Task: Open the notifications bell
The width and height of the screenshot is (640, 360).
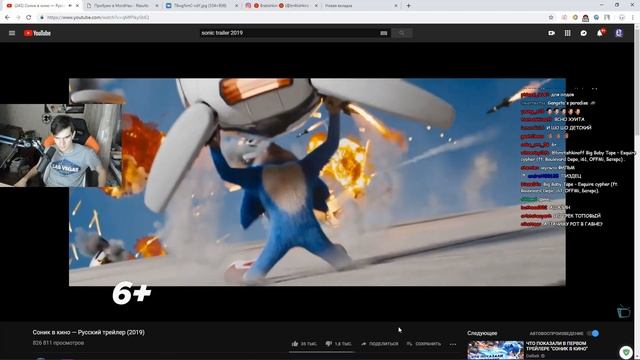Action: coord(600,33)
